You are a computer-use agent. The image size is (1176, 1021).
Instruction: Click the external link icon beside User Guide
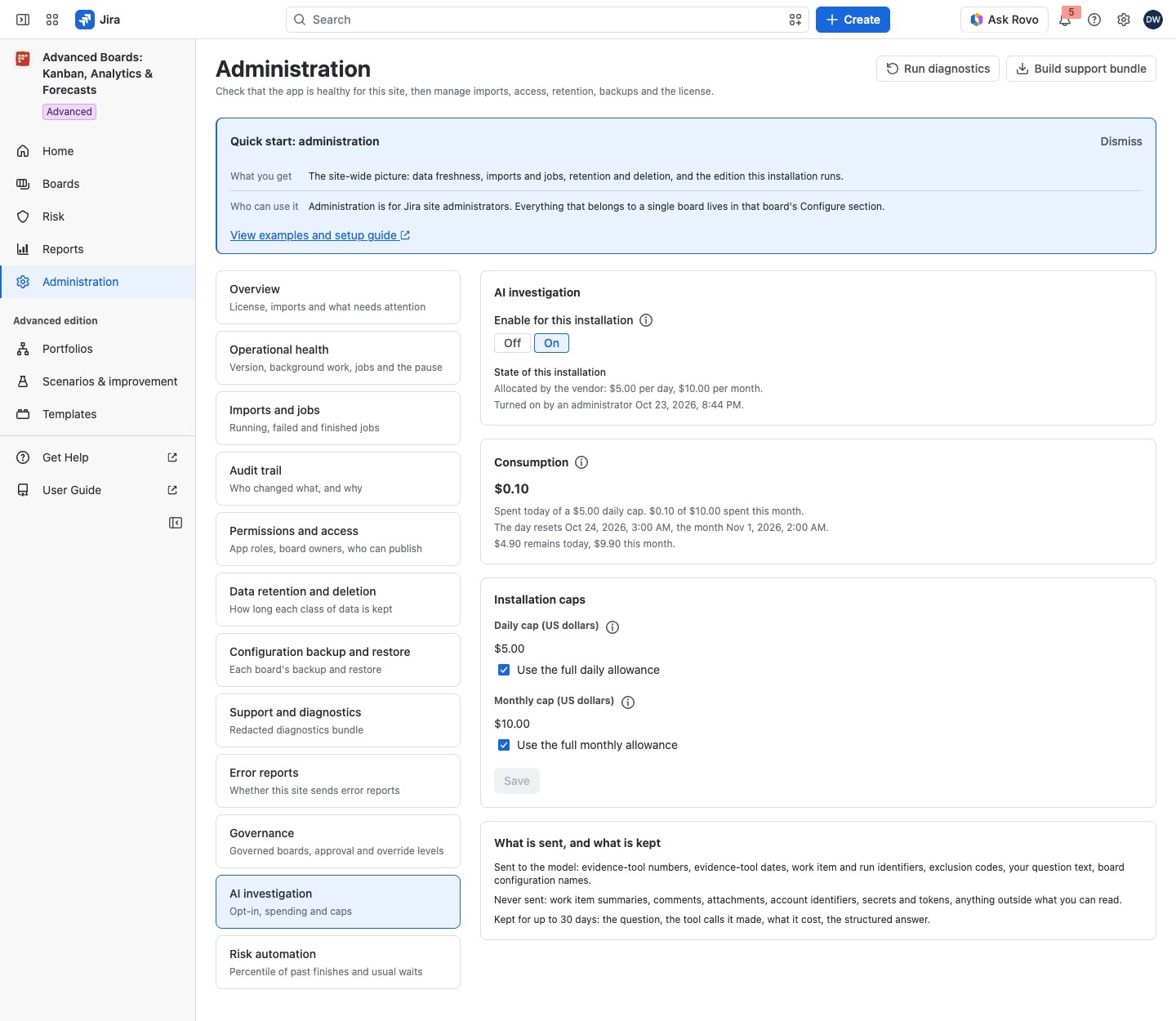172,490
